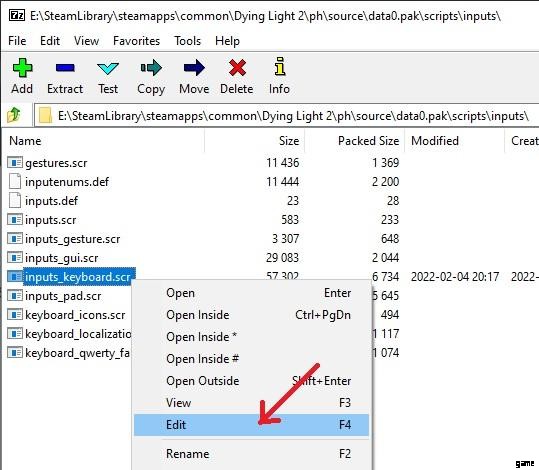Screen dimensions: 539x470
Task: Open the Info toolbar icon
Action: click(x=280, y=66)
